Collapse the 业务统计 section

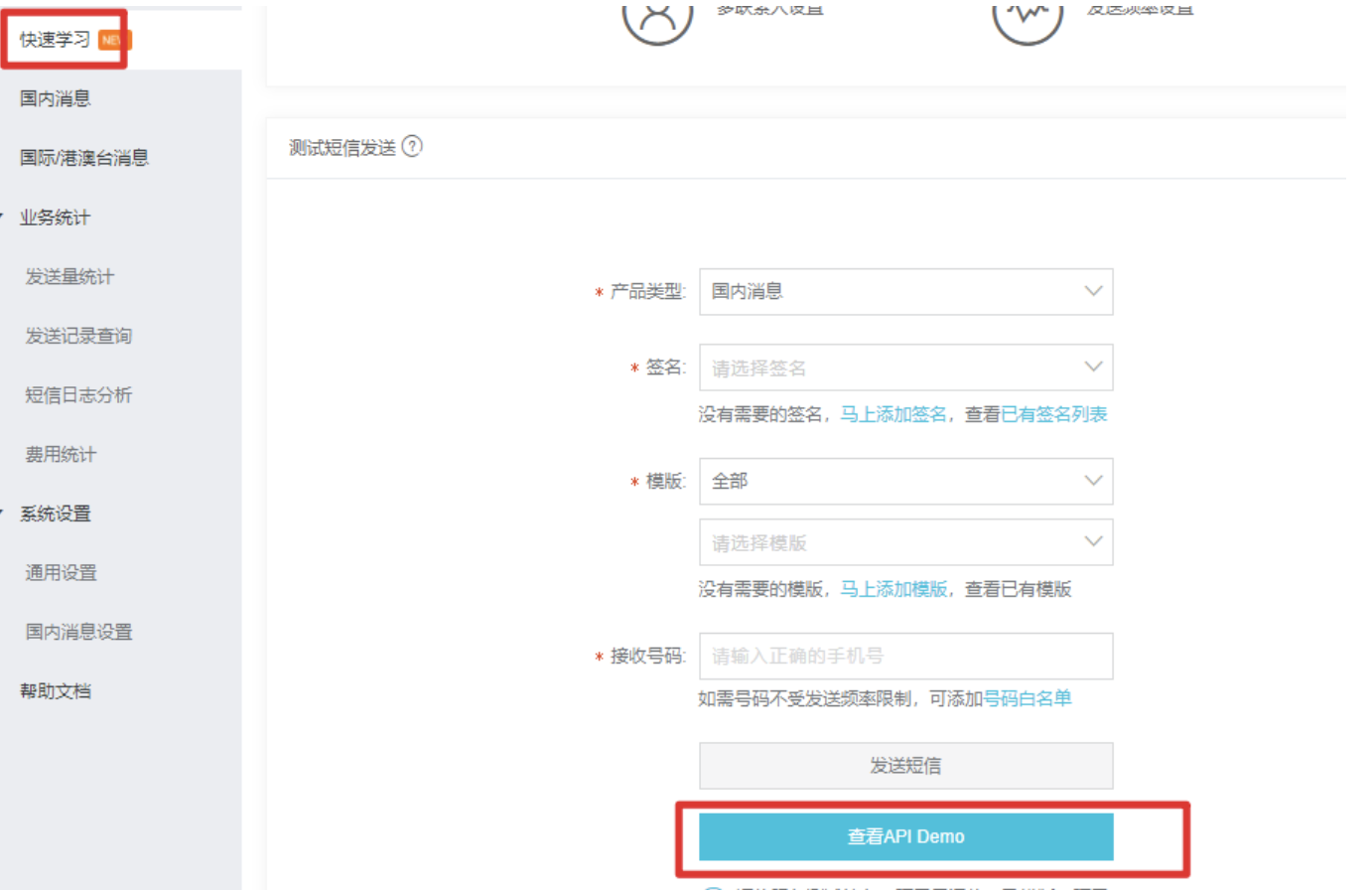pyautogui.click(x=55, y=218)
